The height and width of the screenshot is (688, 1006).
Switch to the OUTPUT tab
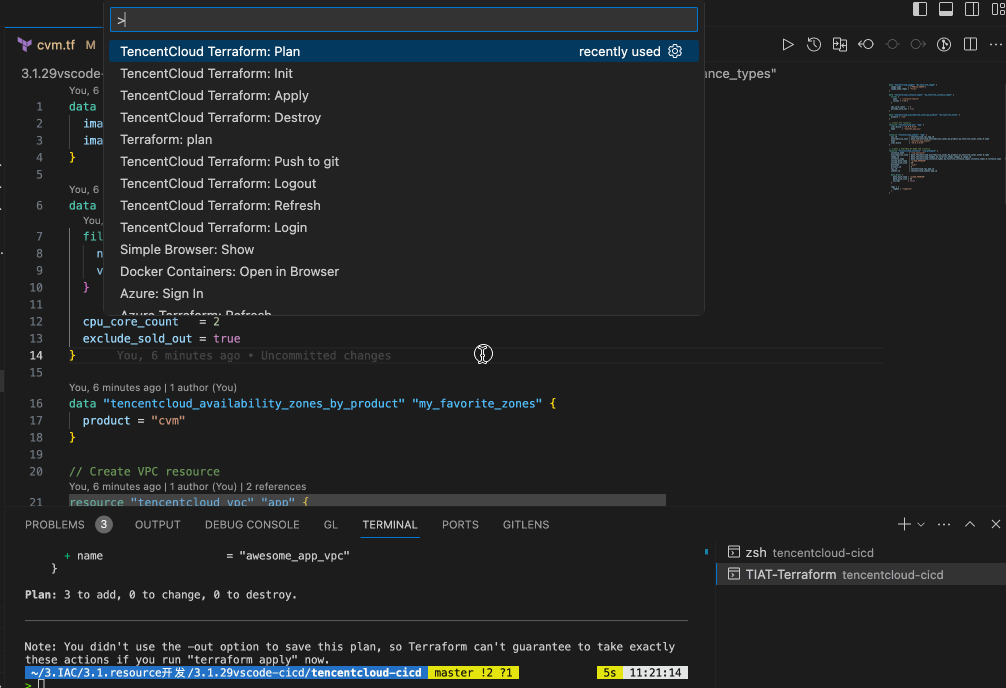point(157,524)
